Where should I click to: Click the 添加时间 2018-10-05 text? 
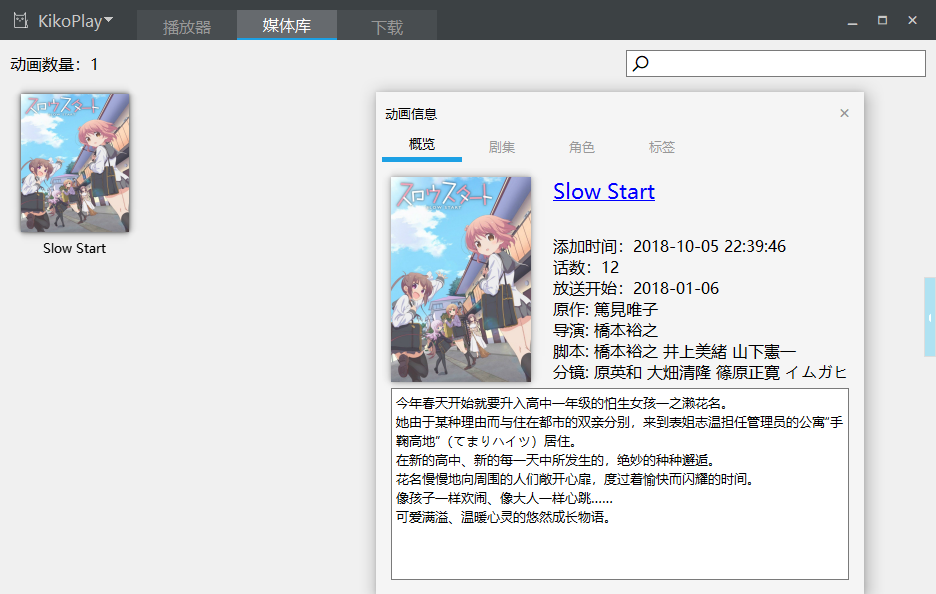669,247
